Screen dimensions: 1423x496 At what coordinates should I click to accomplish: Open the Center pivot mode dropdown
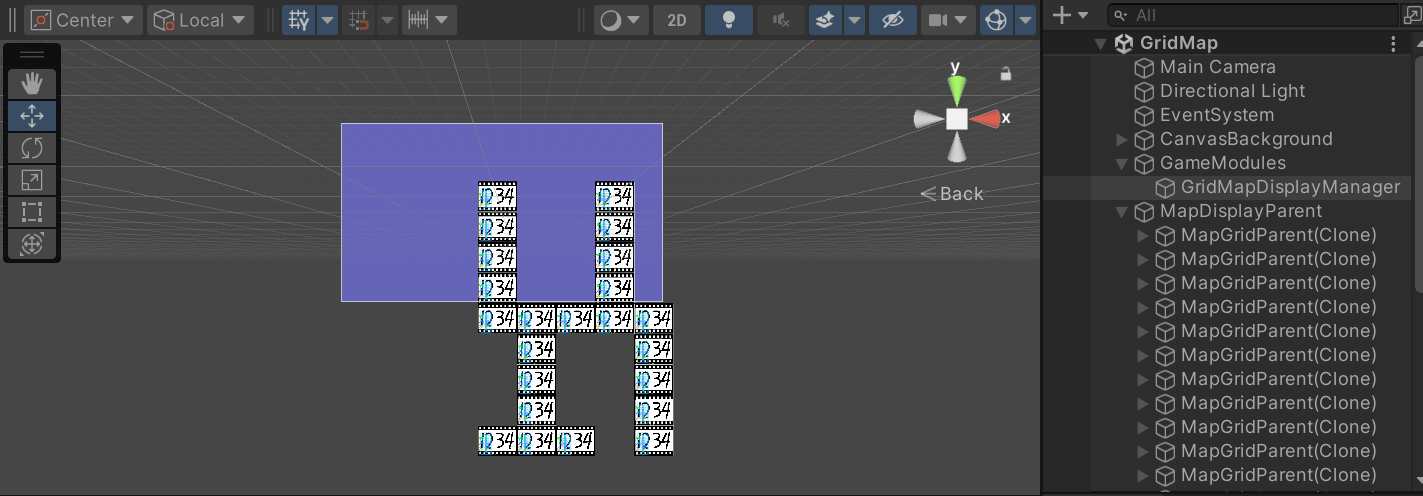tap(84, 20)
